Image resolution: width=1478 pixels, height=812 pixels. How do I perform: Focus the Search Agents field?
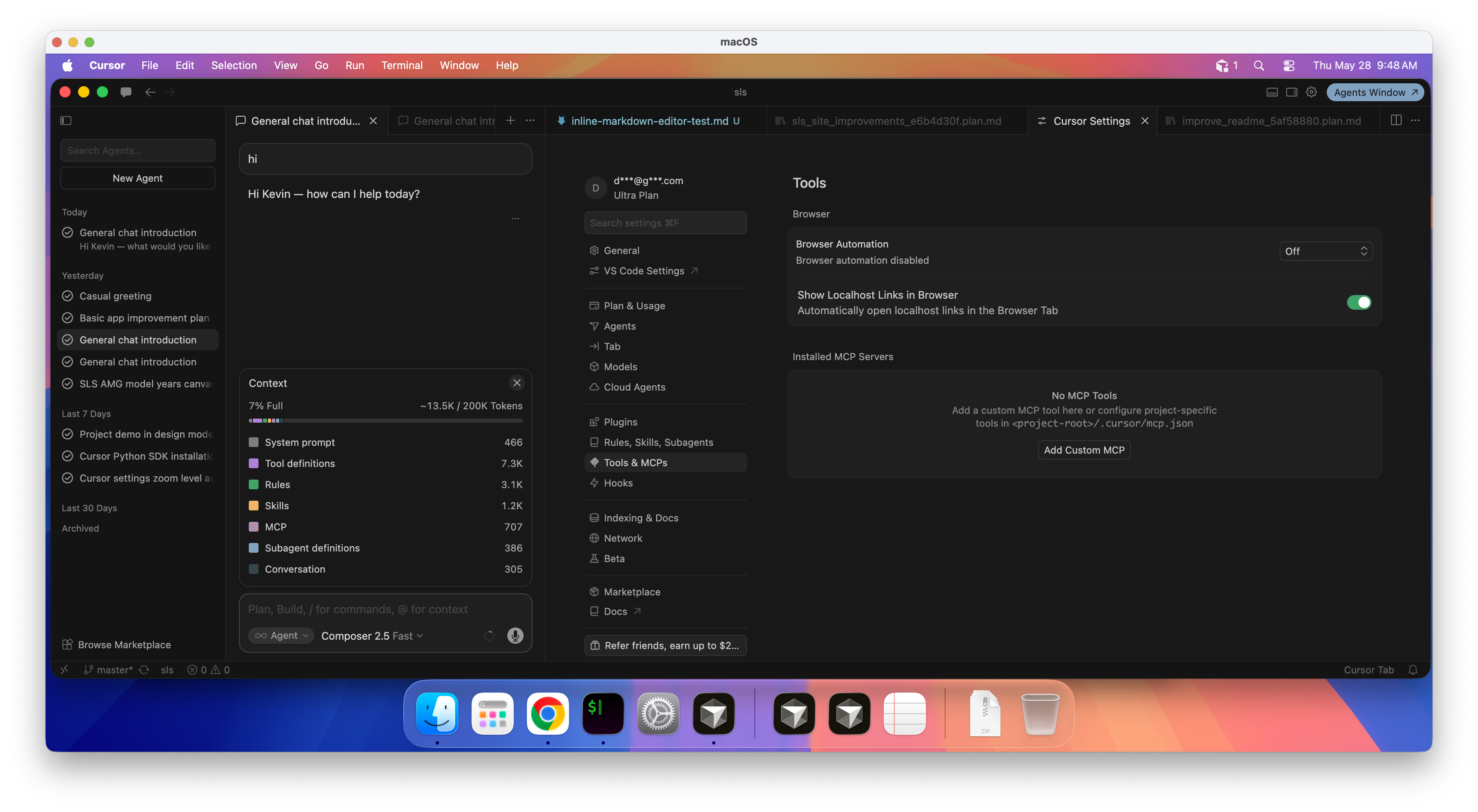point(138,150)
